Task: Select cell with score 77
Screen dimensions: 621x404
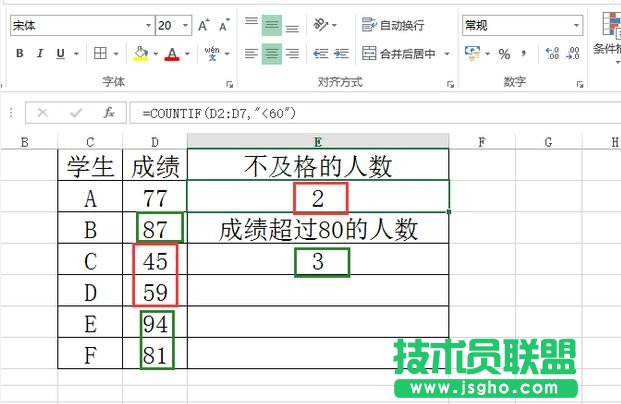Action: (155, 197)
